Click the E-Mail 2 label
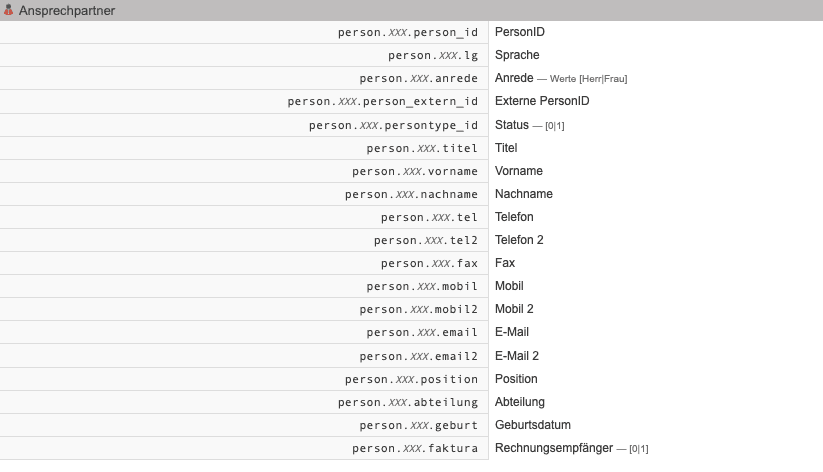 (x=517, y=355)
